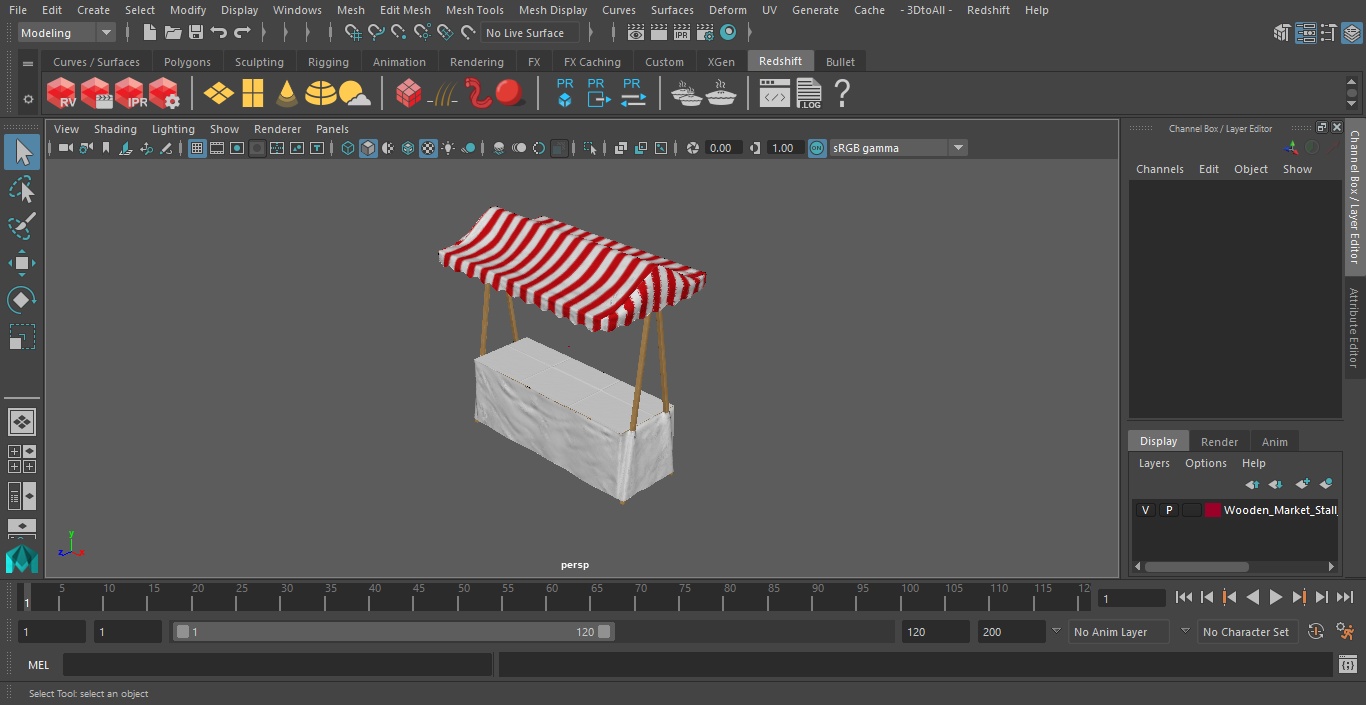Viewport: 1366px width, 705px height.
Task: Toggle playback P box for Wooden_Market_Stall layer
Action: click(1168, 510)
